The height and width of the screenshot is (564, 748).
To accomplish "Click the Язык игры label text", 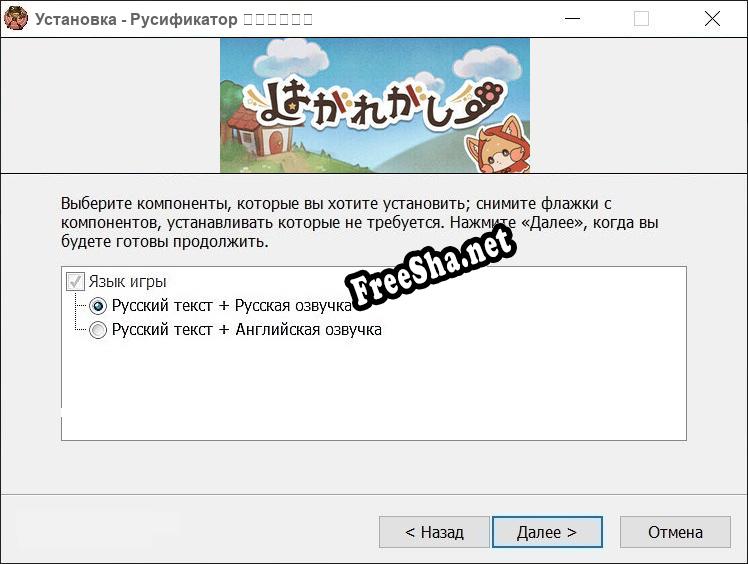I will point(128,282).
